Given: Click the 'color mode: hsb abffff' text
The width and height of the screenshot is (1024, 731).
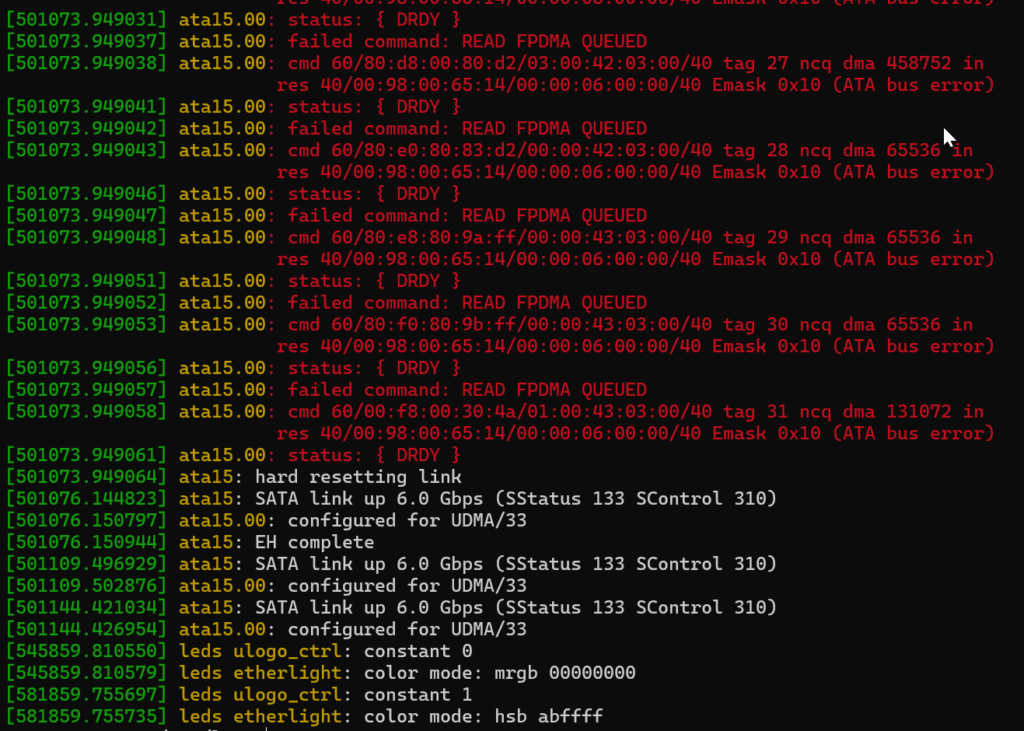Looking at the screenshot, I should tap(483, 716).
